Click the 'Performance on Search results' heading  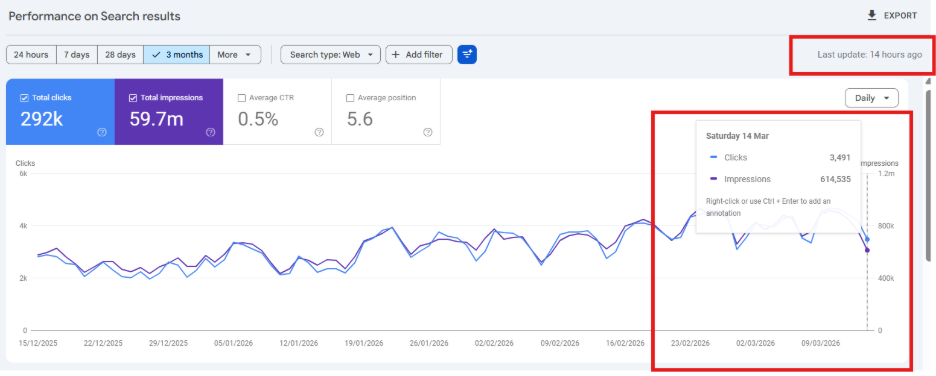coord(94,16)
